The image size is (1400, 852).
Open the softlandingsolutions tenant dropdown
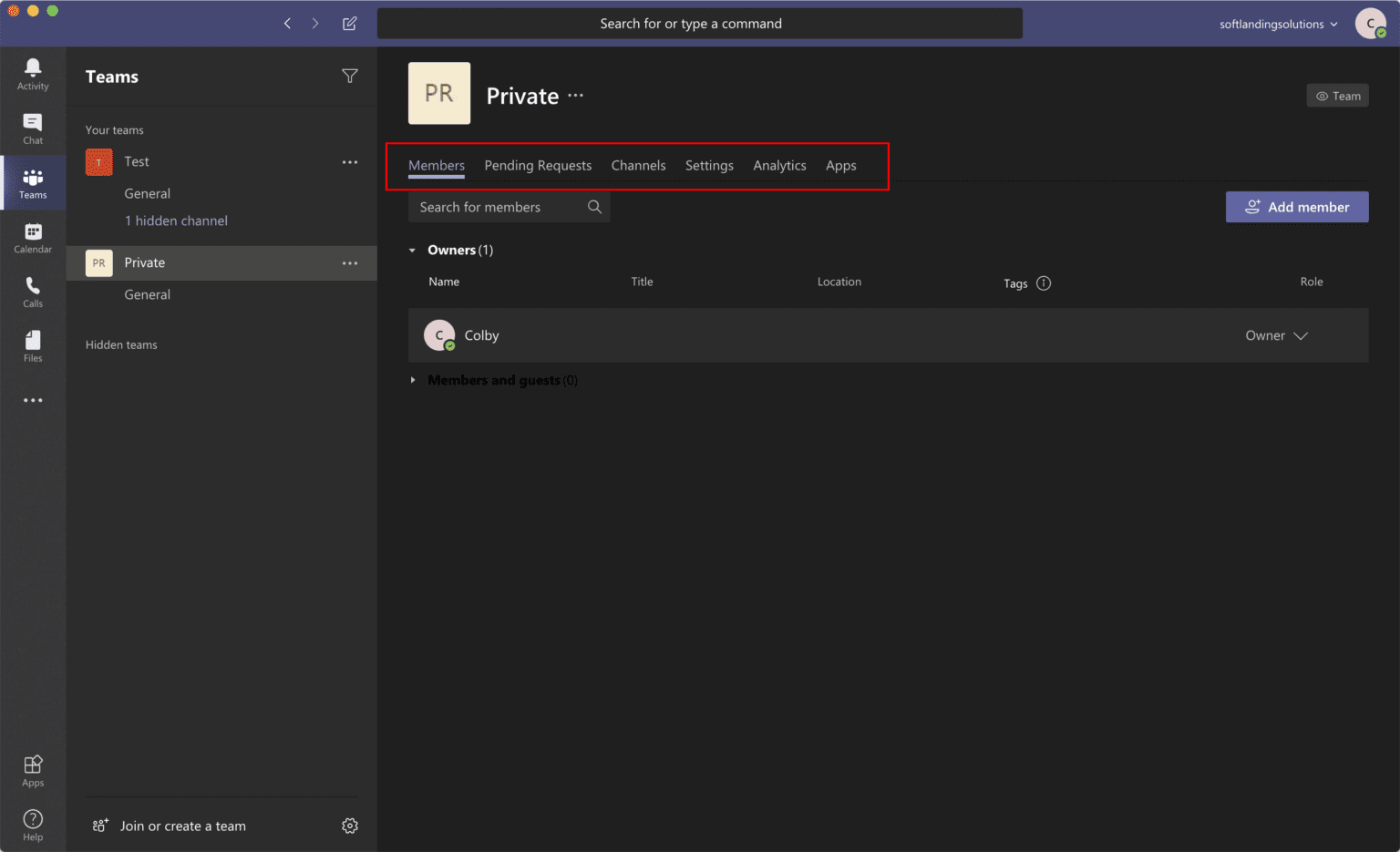click(1277, 24)
